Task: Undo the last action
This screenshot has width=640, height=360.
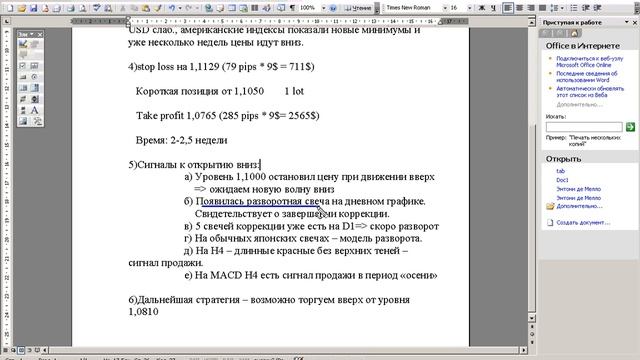Action: coord(172,8)
